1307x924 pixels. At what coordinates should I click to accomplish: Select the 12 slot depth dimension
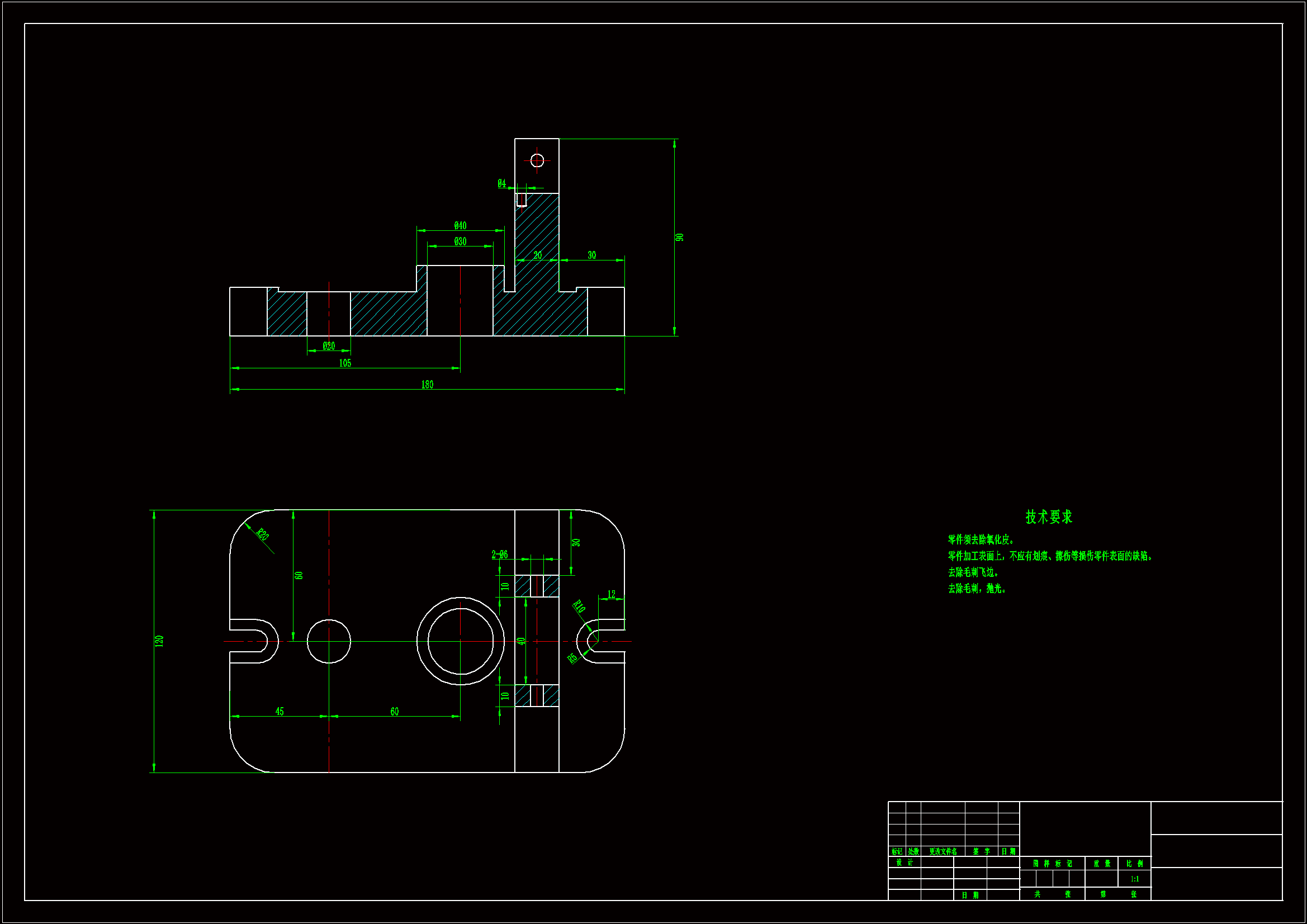611,594
